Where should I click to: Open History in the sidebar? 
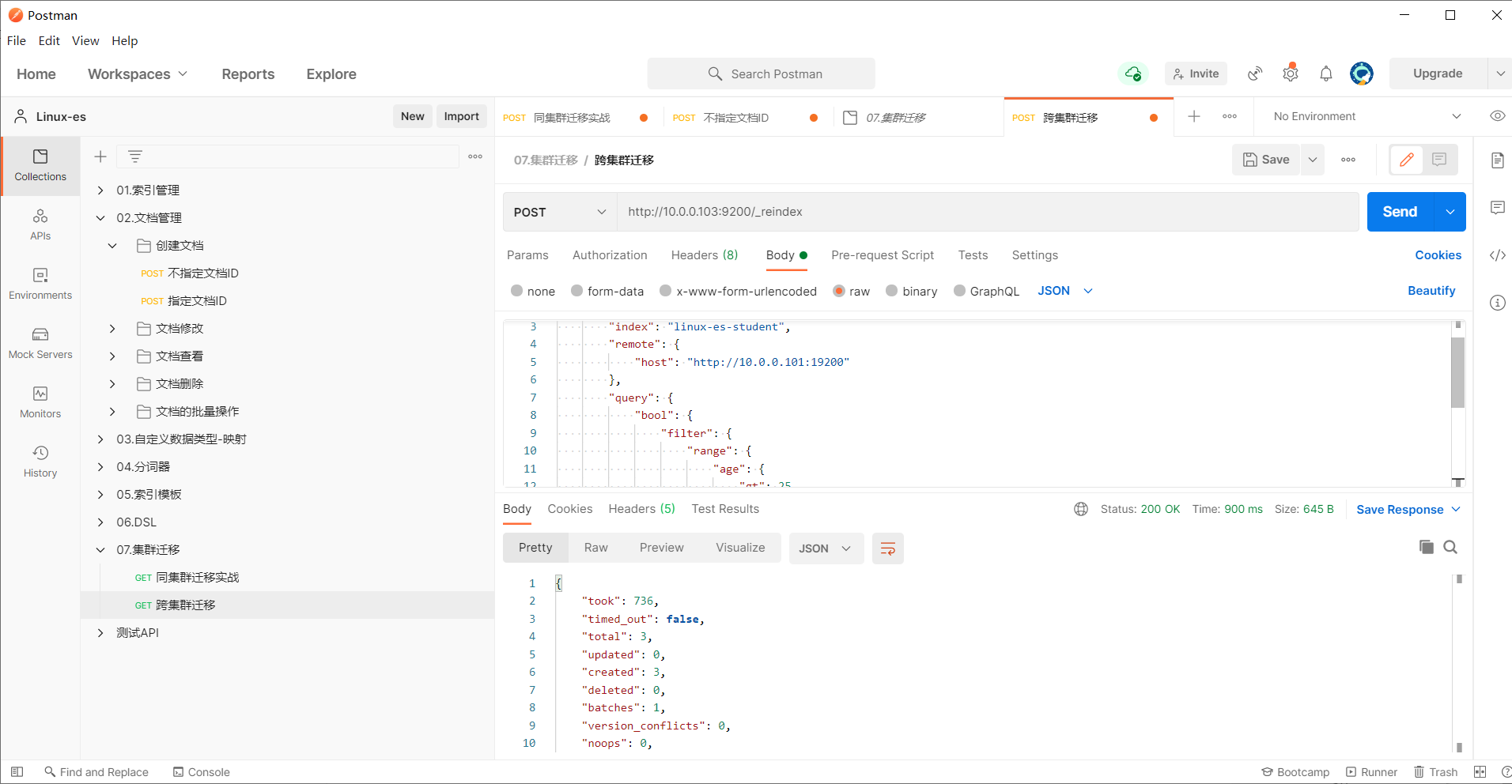(x=40, y=462)
